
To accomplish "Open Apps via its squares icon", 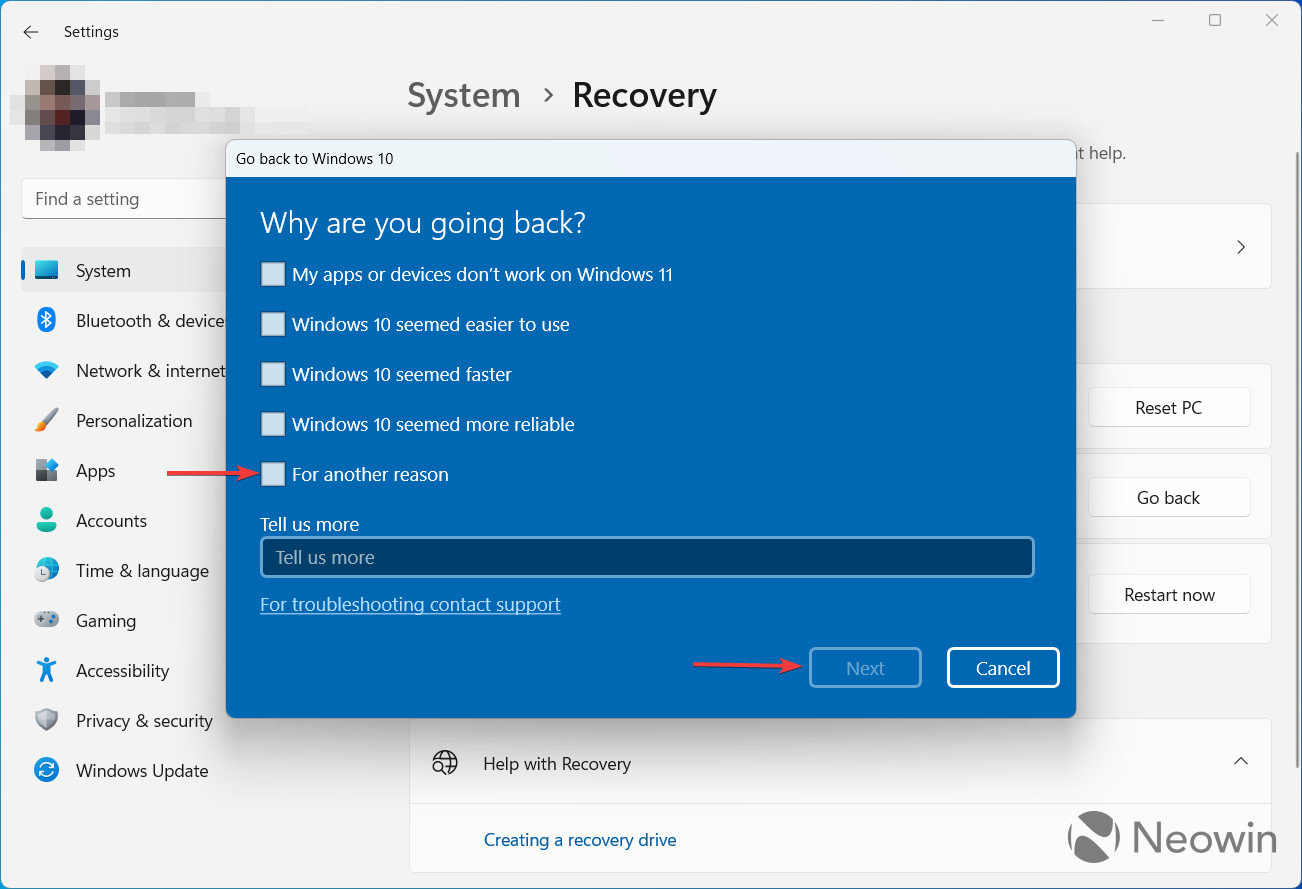I will pyautogui.click(x=46, y=471).
